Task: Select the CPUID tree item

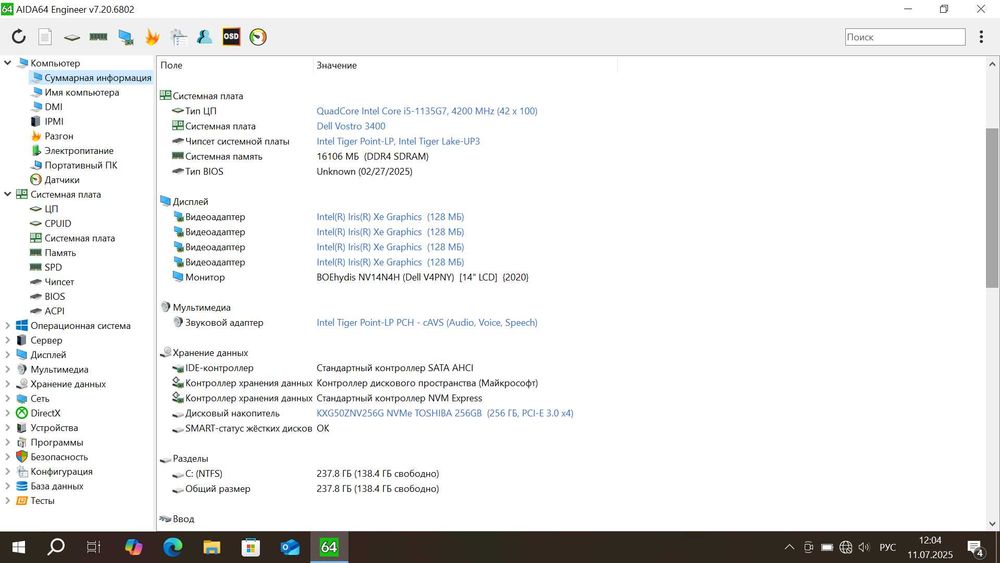Action: pos(50,224)
